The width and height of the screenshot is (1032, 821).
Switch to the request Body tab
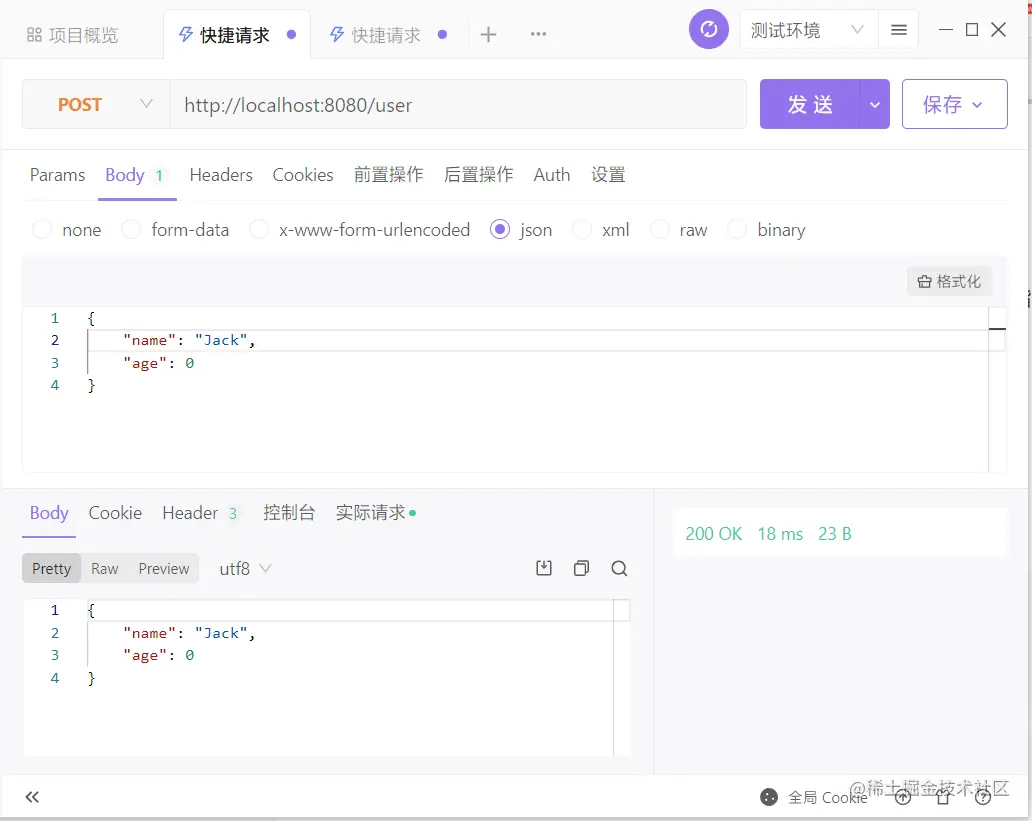[135, 175]
